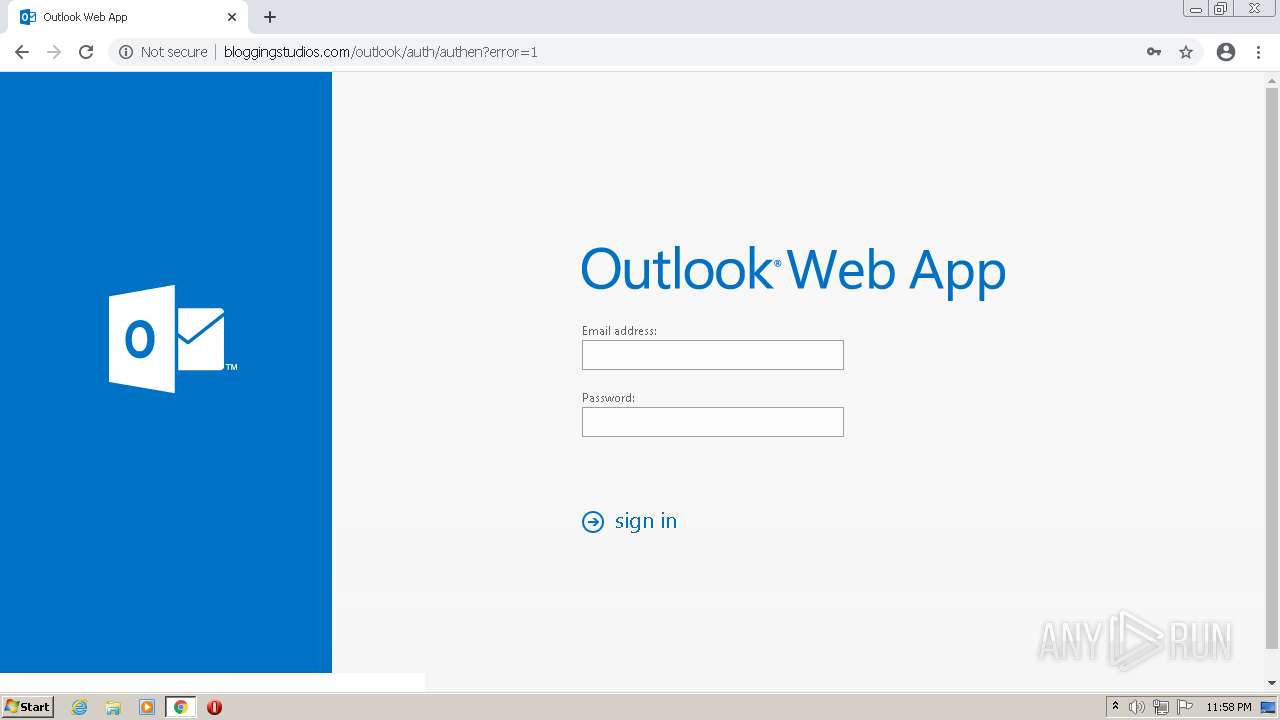Open the media player taskbar icon
Viewport: 1280px width, 720px height.
(147, 707)
